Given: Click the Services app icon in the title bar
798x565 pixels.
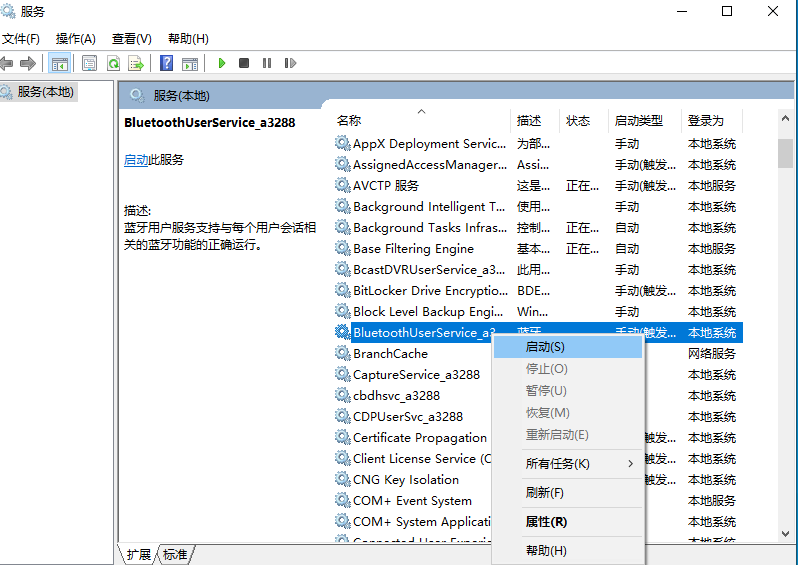Looking at the screenshot, I should tap(8, 11).
